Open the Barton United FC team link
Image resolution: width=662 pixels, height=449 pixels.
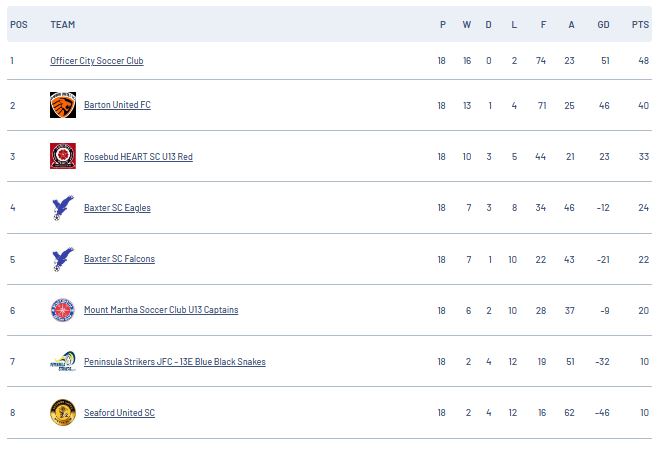117,105
